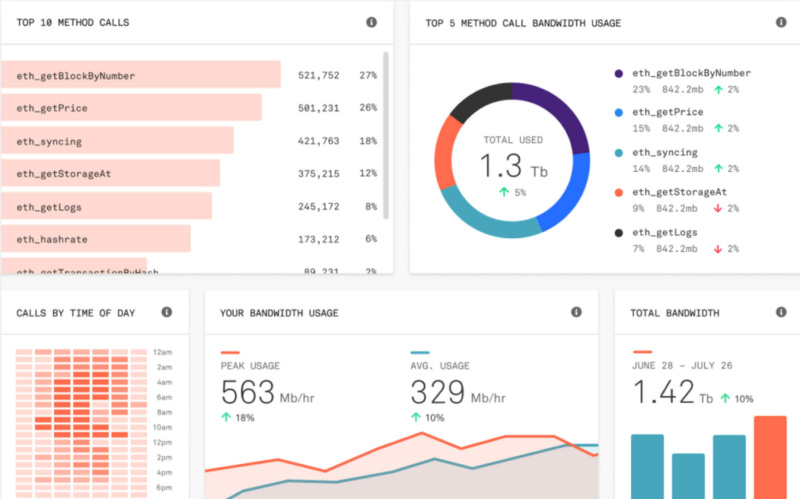Screen dimensions: 800x499
Task: Show info for Your Bandwidth Usage panel
Action: point(576,312)
